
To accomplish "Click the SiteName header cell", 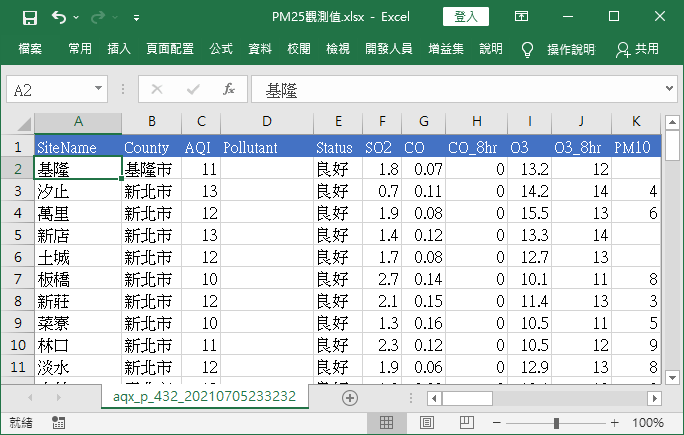I will coord(78,147).
